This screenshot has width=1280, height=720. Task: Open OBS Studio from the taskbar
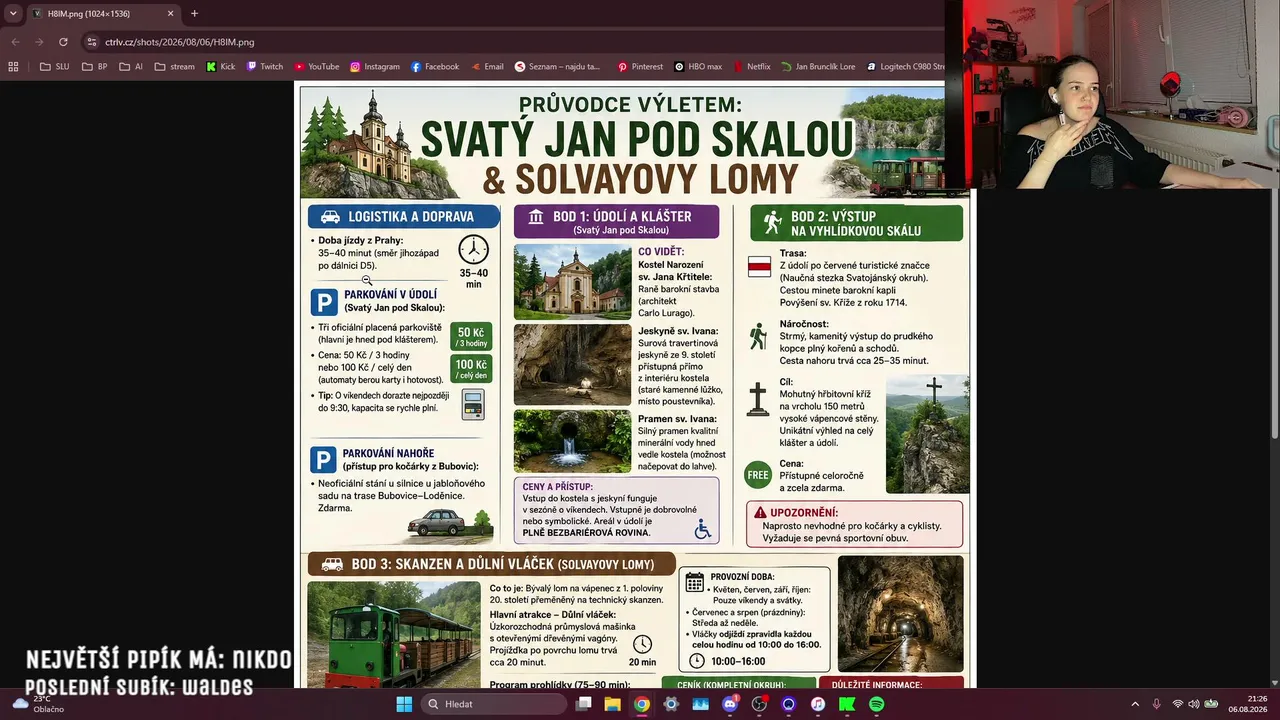pyautogui.click(x=759, y=704)
